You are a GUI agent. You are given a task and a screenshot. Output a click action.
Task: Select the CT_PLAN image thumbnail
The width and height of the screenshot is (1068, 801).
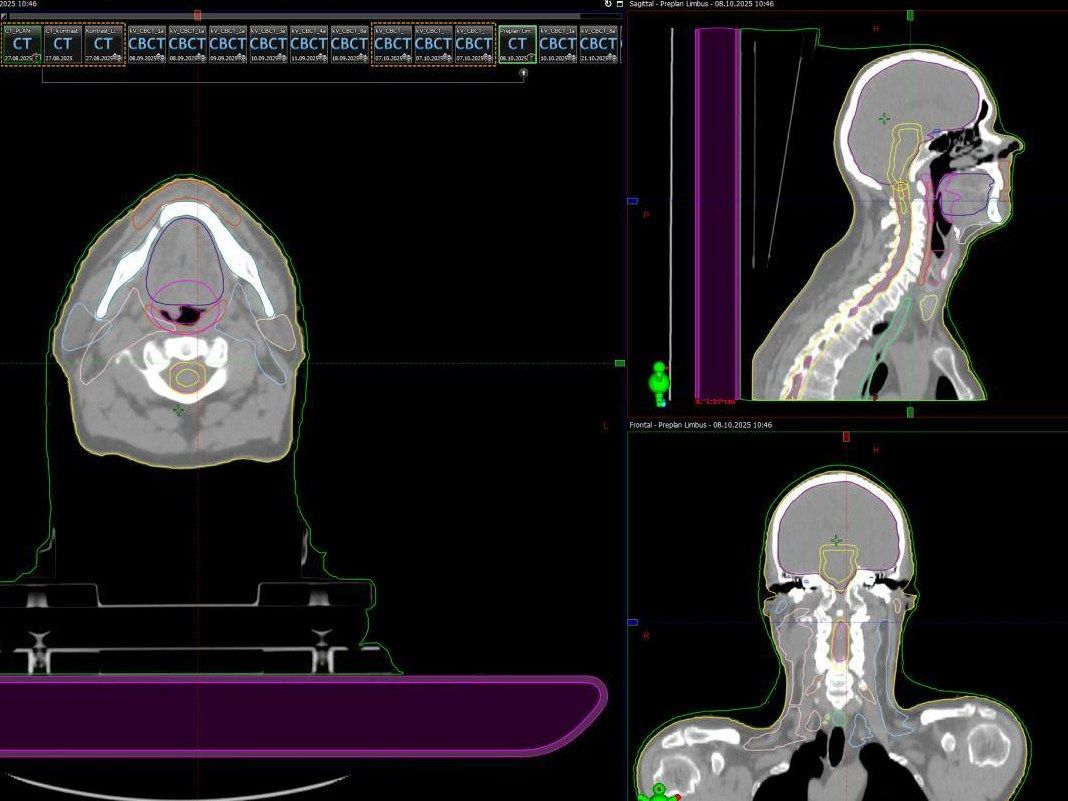point(22,45)
